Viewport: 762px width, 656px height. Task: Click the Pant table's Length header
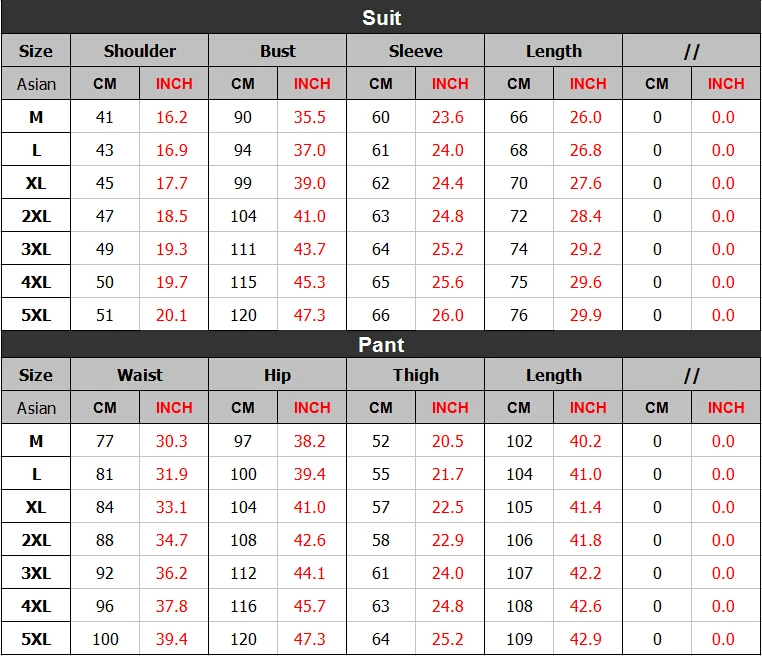point(553,375)
